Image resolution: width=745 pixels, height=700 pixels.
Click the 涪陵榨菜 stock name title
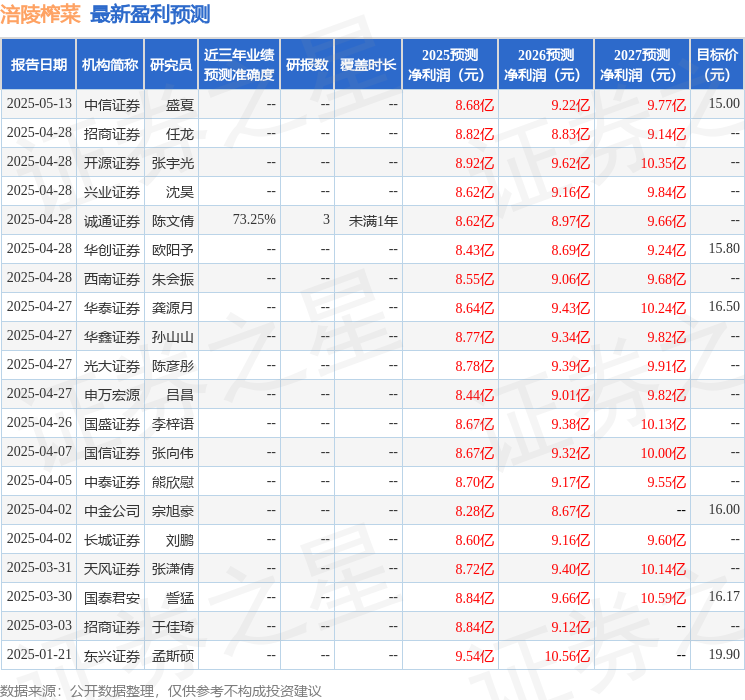pos(40,15)
